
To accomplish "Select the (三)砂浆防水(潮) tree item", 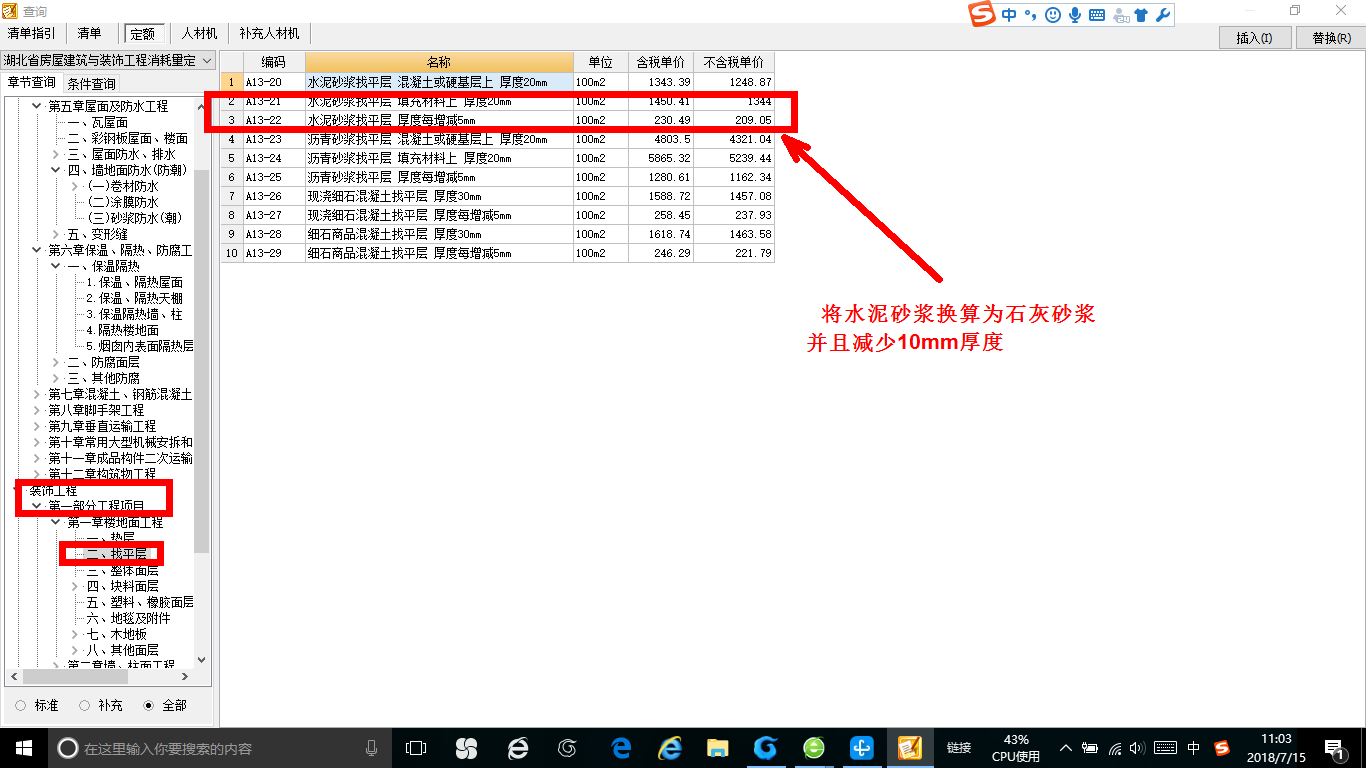I will click(x=135, y=218).
